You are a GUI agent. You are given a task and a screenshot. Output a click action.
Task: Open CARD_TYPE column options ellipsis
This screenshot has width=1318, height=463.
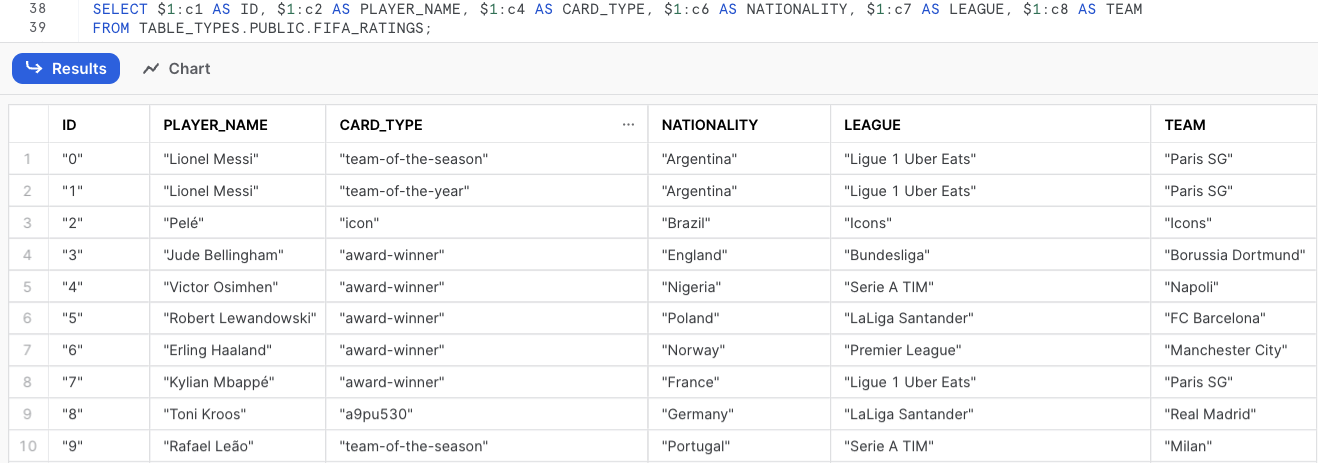pos(628,125)
